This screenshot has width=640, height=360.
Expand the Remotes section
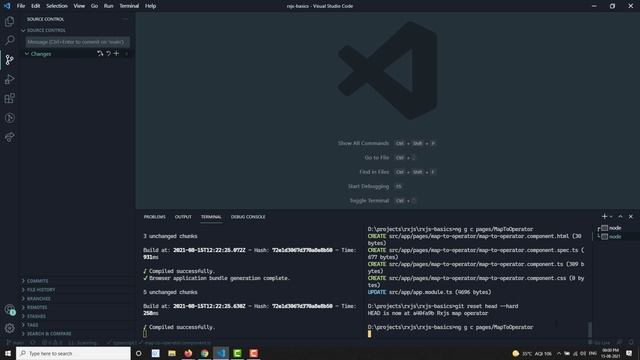point(77,307)
